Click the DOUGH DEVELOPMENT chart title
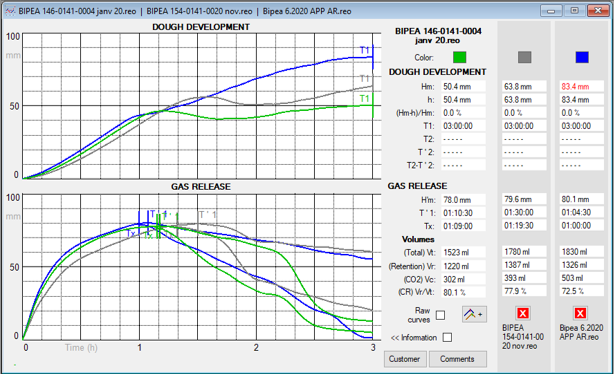 tap(201, 27)
